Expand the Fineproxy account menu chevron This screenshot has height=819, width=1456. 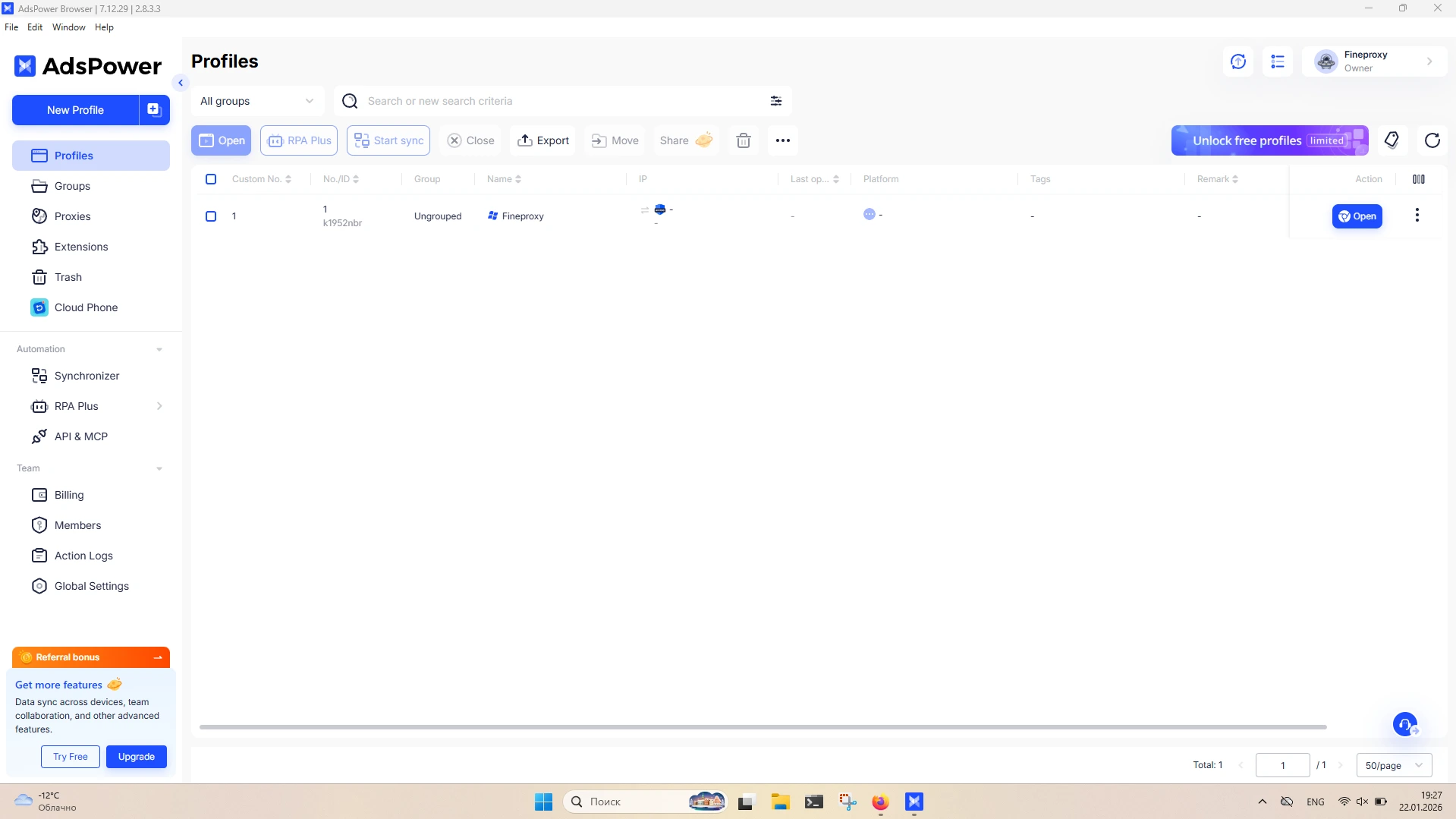pos(1429,61)
